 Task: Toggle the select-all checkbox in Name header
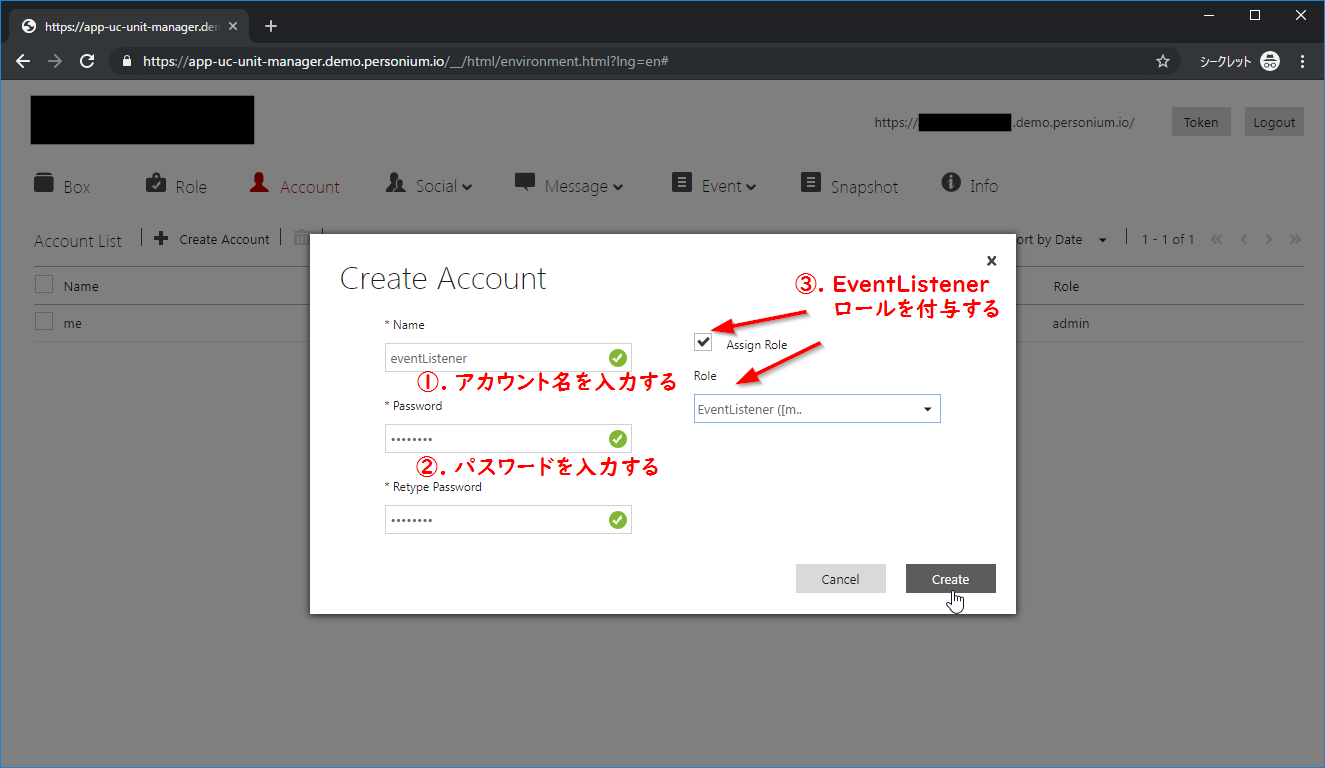click(x=43, y=284)
